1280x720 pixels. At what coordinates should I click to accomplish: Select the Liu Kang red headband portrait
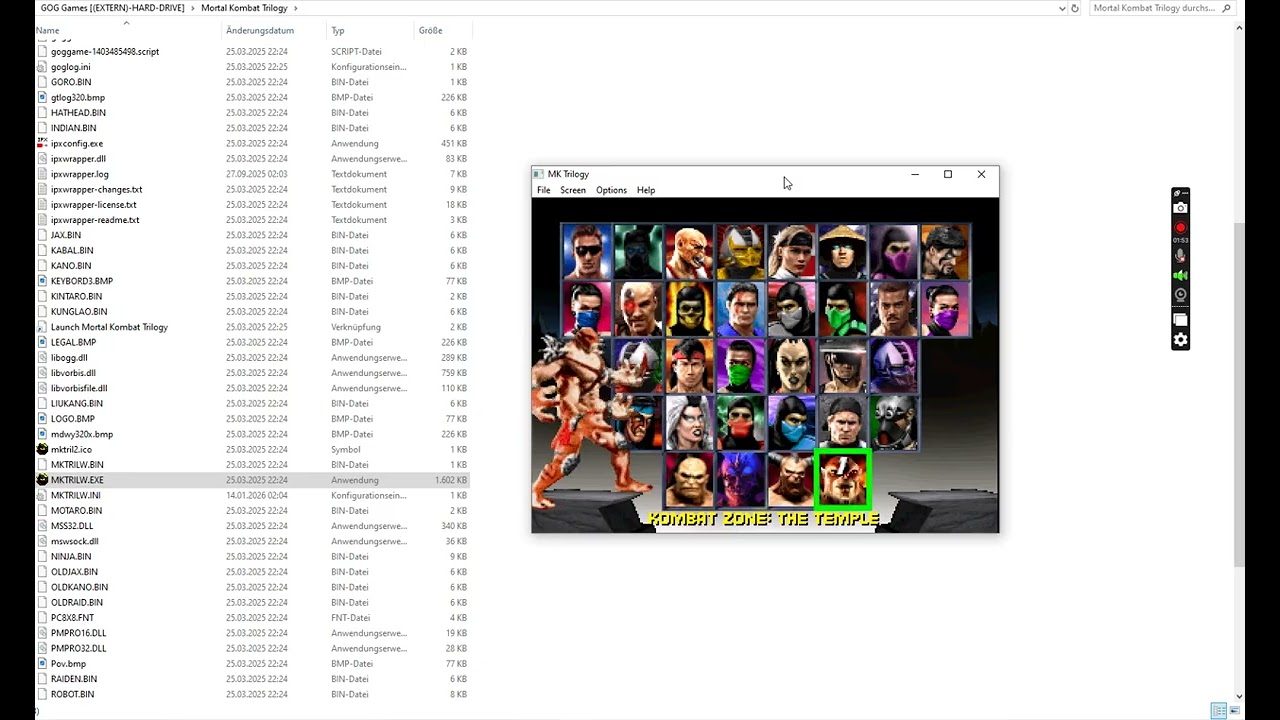coord(689,365)
